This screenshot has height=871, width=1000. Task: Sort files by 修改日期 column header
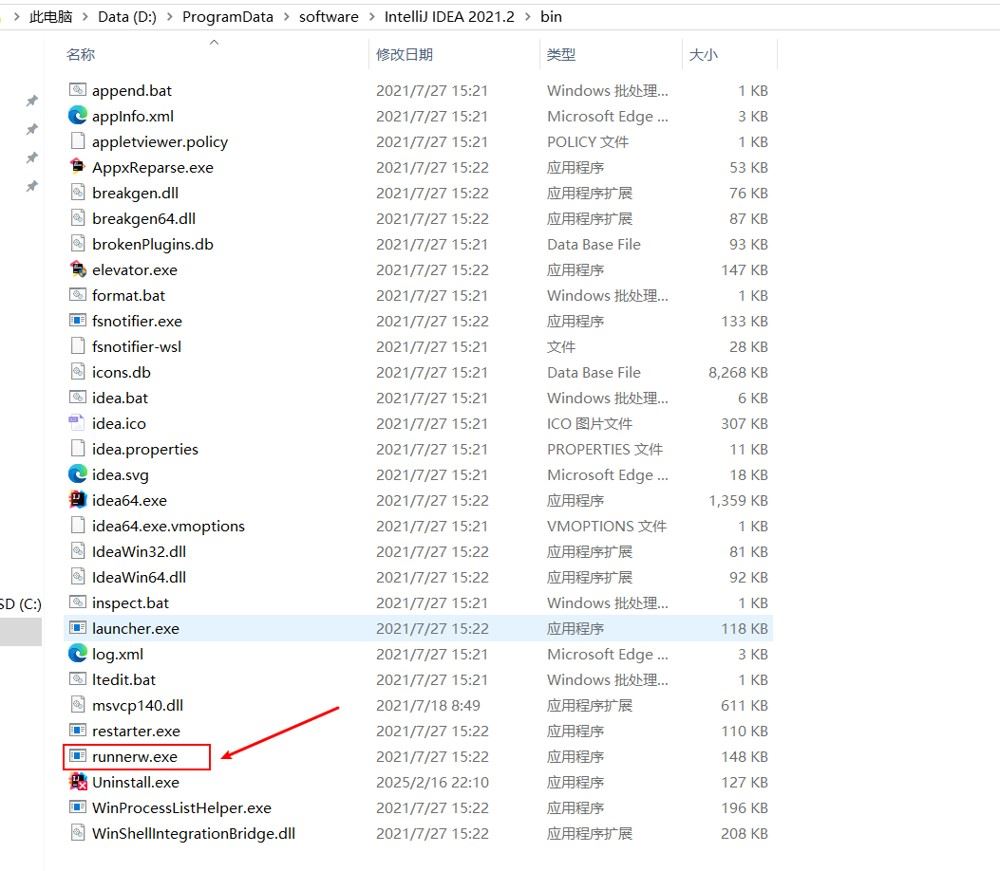(404, 55)
